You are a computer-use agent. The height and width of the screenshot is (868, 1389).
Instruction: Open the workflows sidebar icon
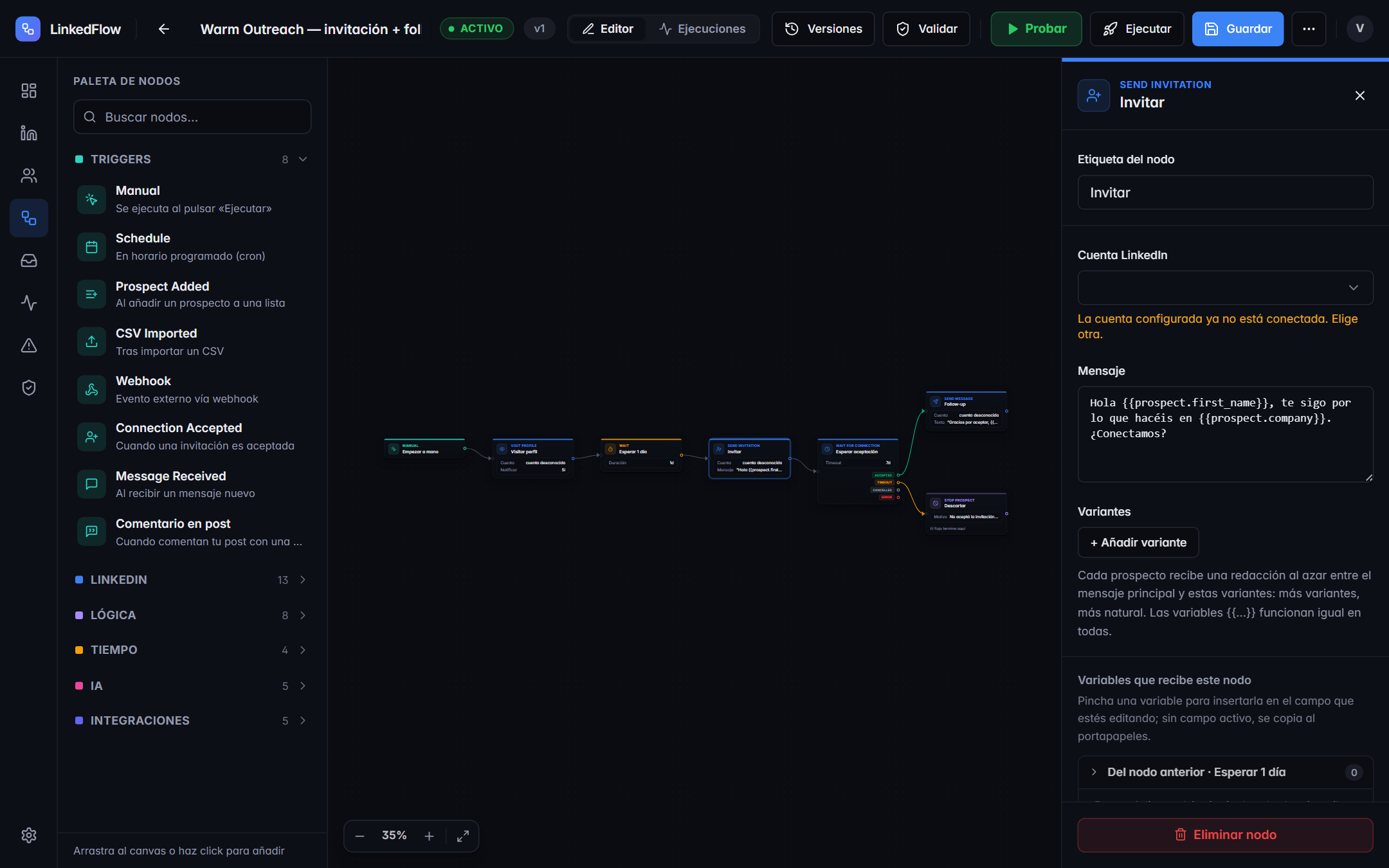29,218
